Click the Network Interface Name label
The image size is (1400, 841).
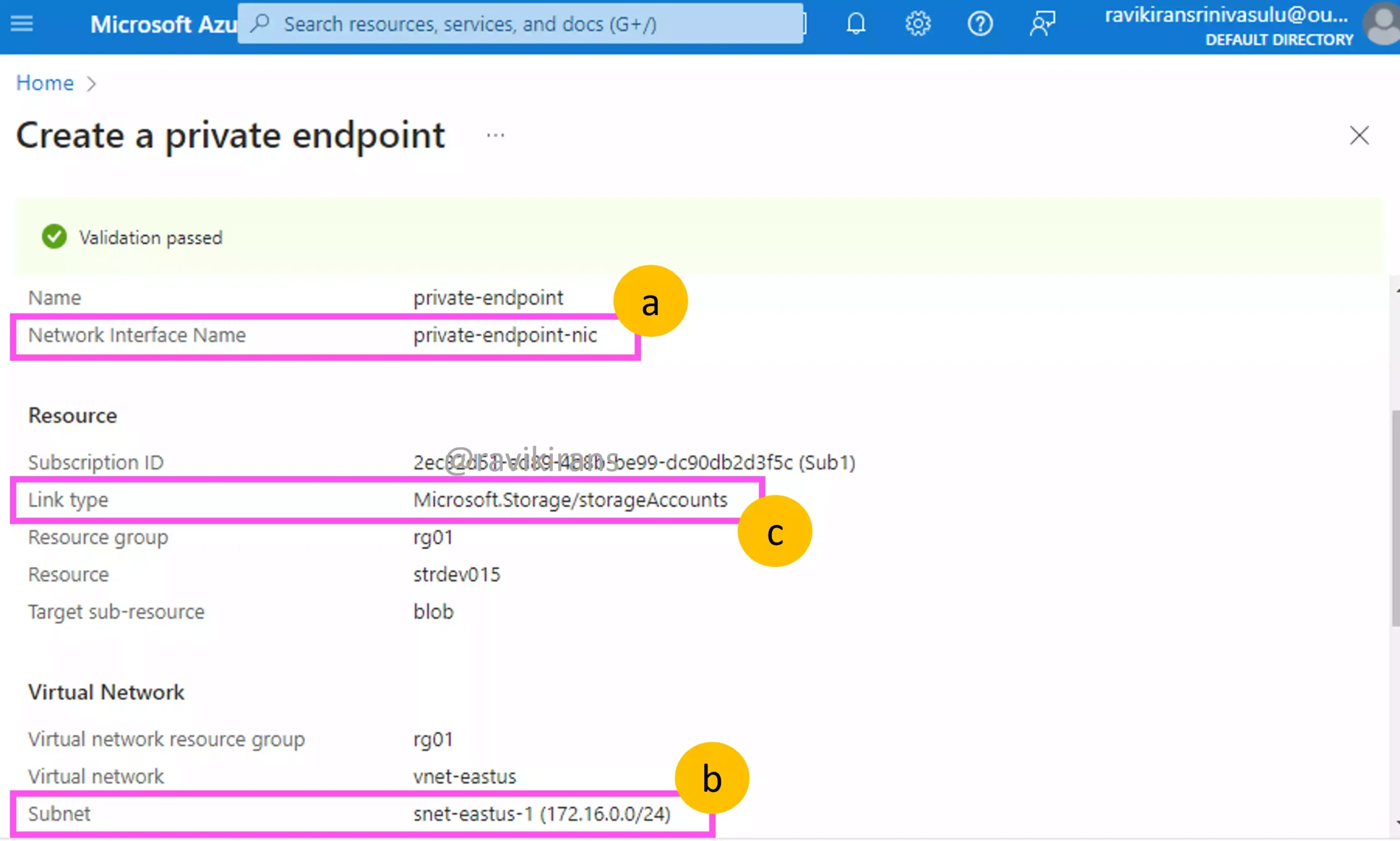click(137, 335)
